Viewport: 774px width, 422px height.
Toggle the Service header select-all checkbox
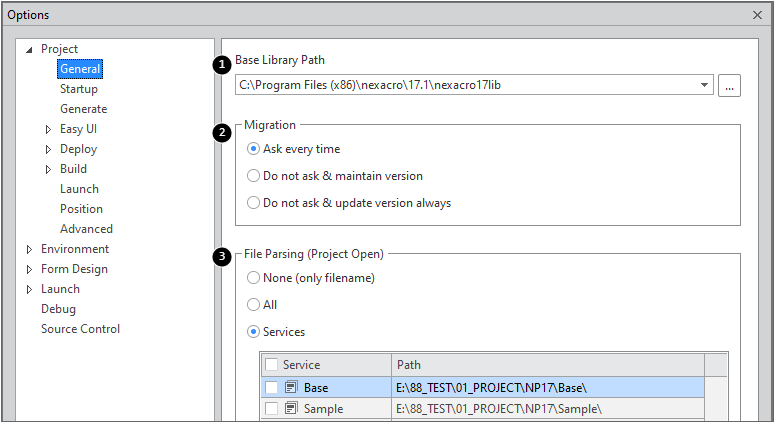tap(272, 365)
